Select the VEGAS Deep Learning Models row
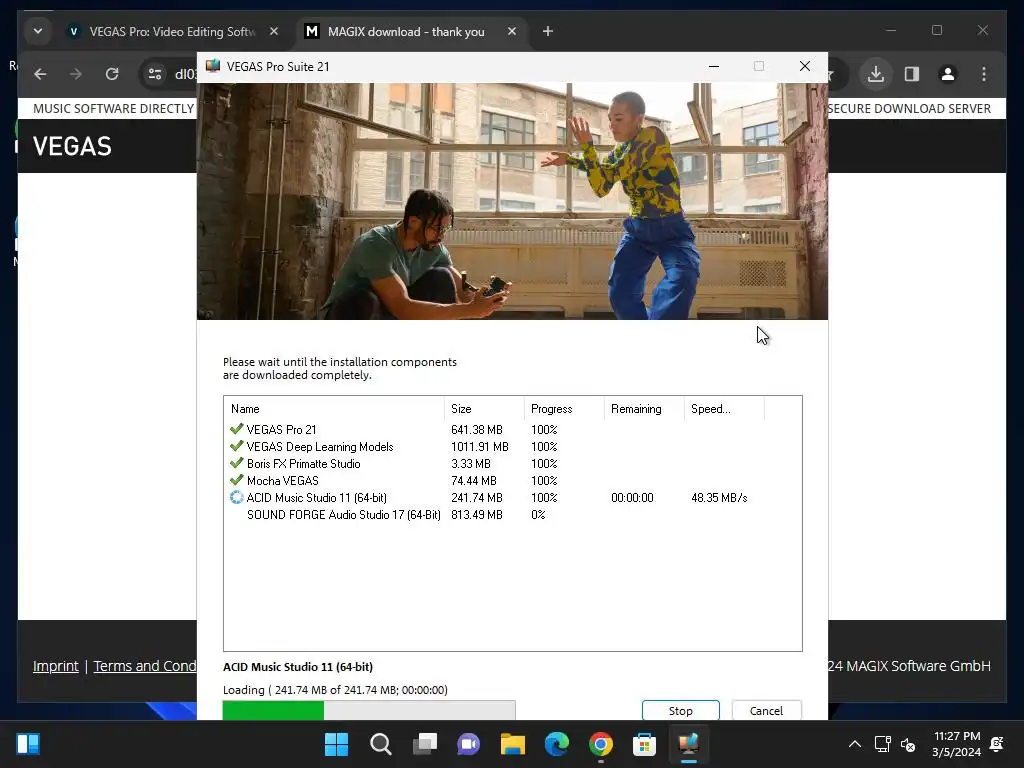Image resolution: width=1024 pixels, height=768 pixels. pyautogui.click(x=512, y=447)
